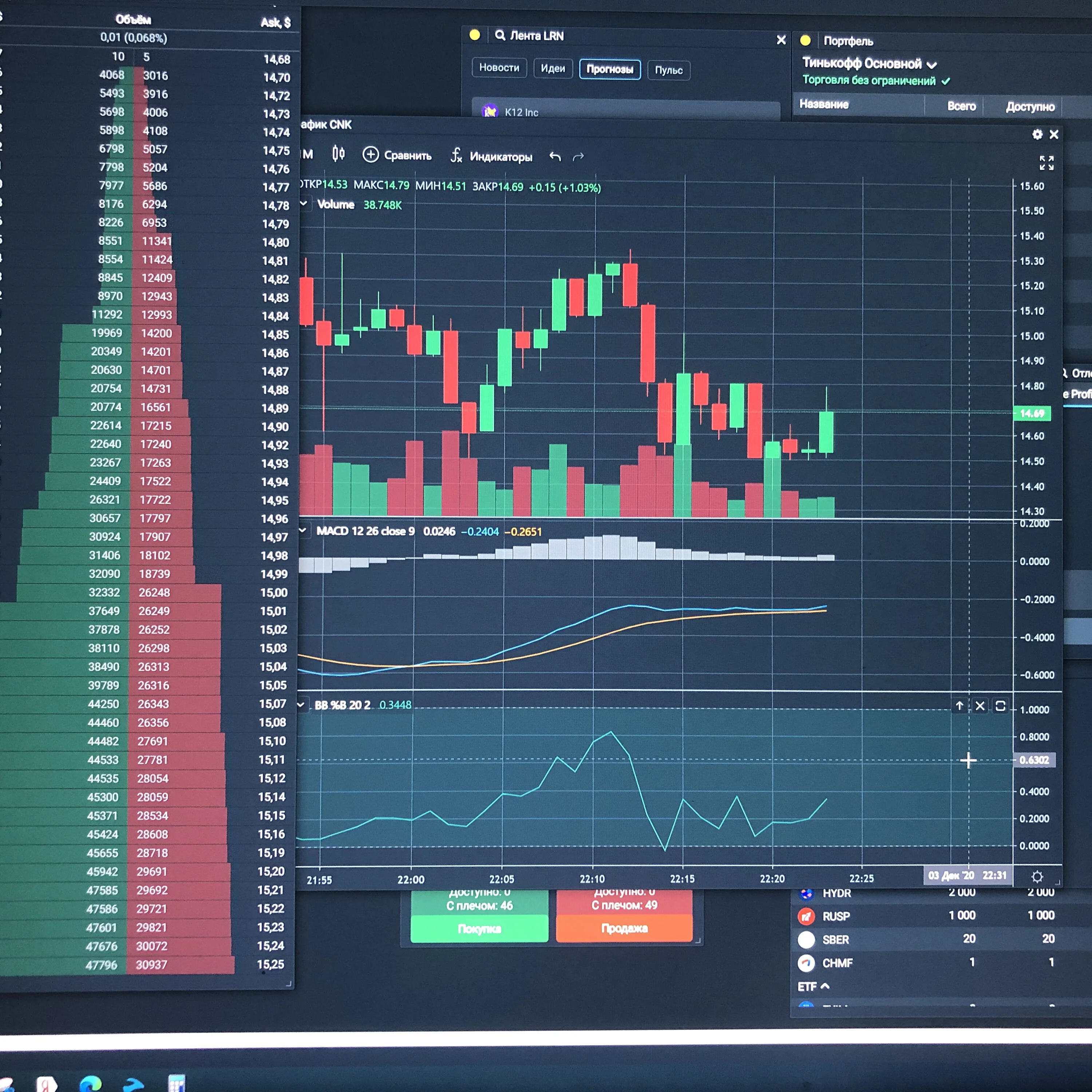
Task: Close the Лента LRN widget
Action: coord(781,40)
